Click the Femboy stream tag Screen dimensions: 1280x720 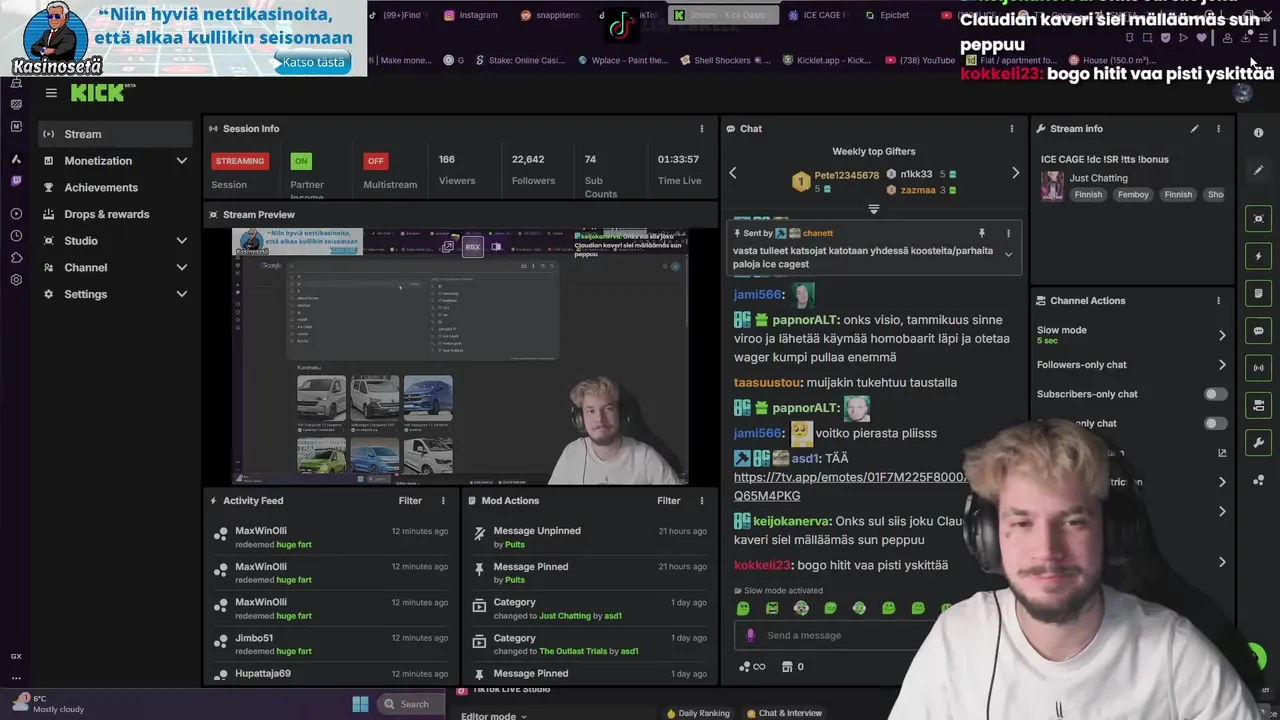pos(1133,195)
